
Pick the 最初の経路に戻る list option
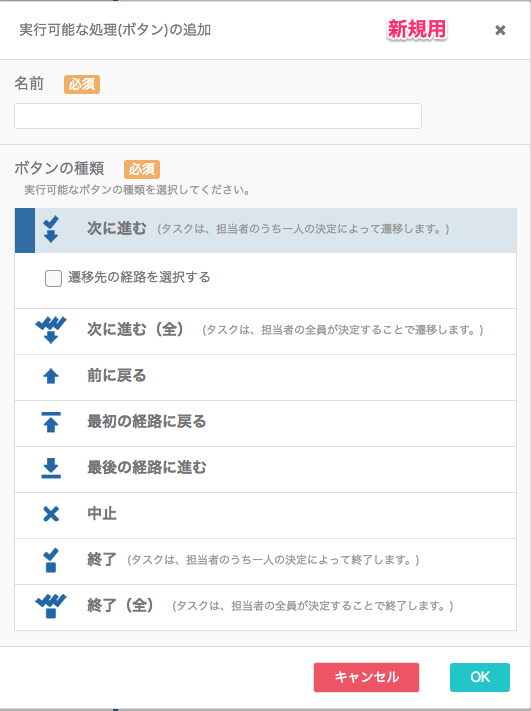tap(266, 424)
